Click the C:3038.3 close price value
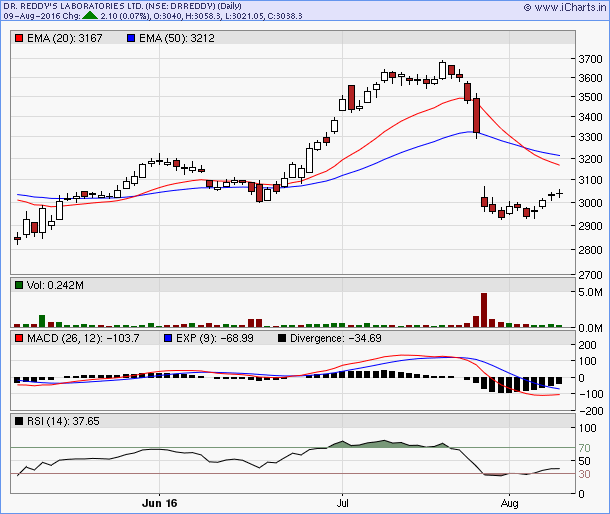 tap(285, 16)
